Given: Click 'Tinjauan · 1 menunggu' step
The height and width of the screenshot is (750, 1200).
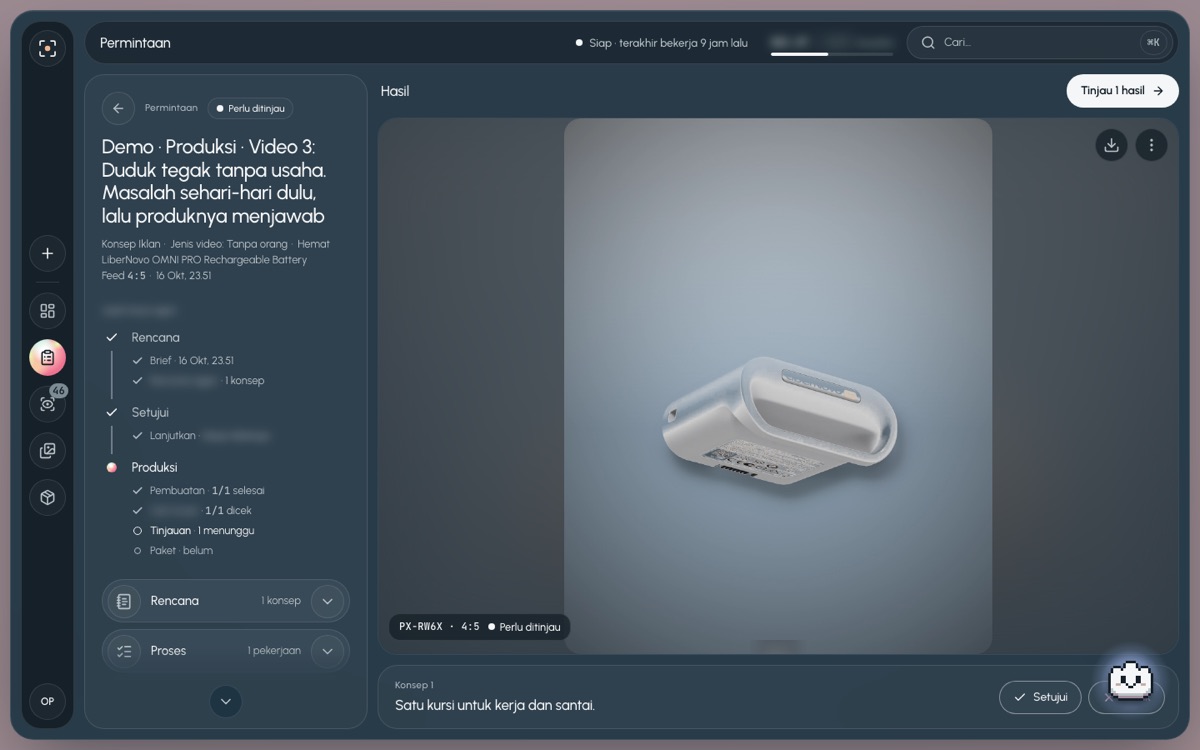Looking at the screenshot, I should click(202, 531).
